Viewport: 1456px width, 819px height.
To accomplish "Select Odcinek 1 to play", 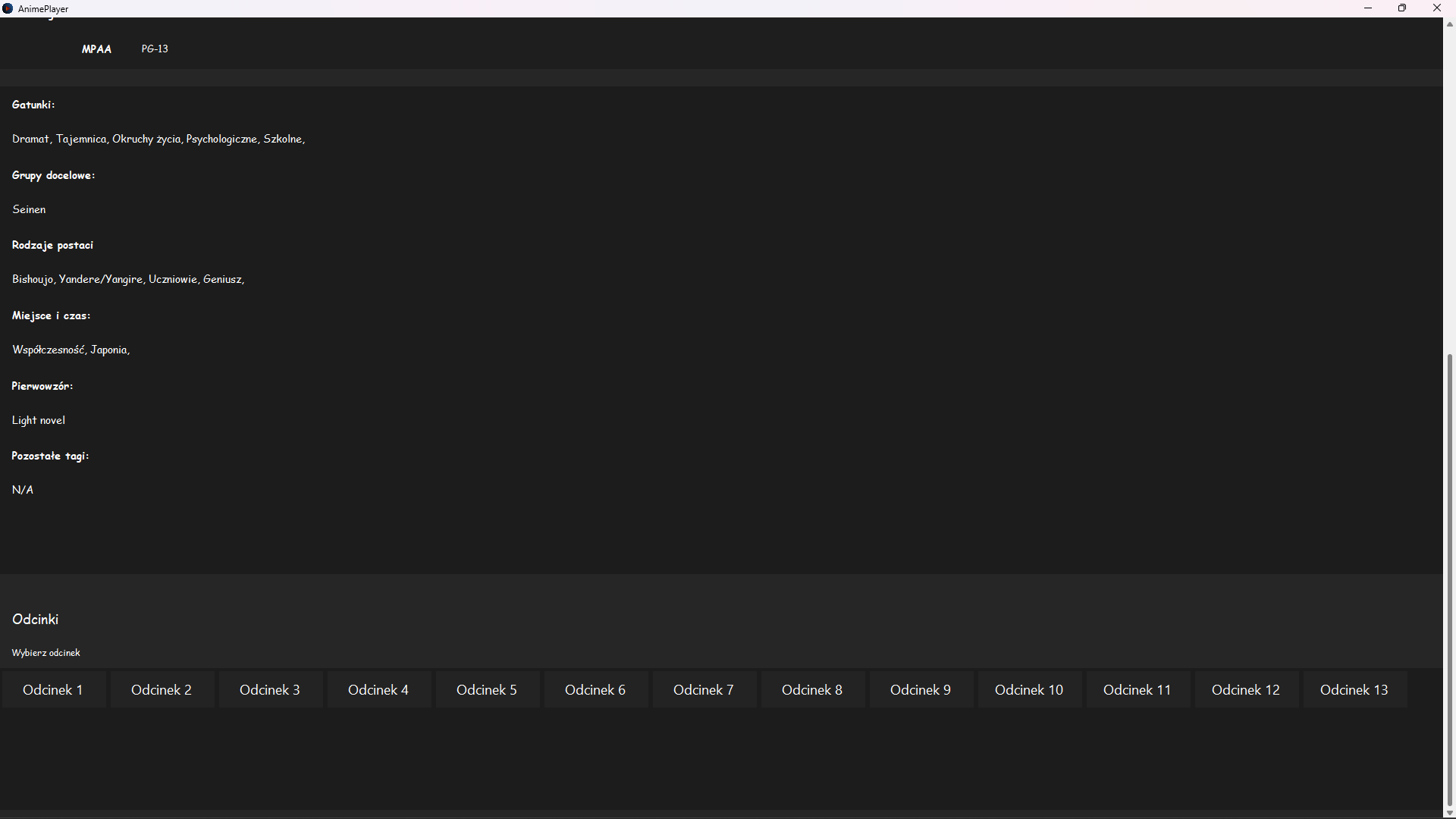I will click(53, 689).
